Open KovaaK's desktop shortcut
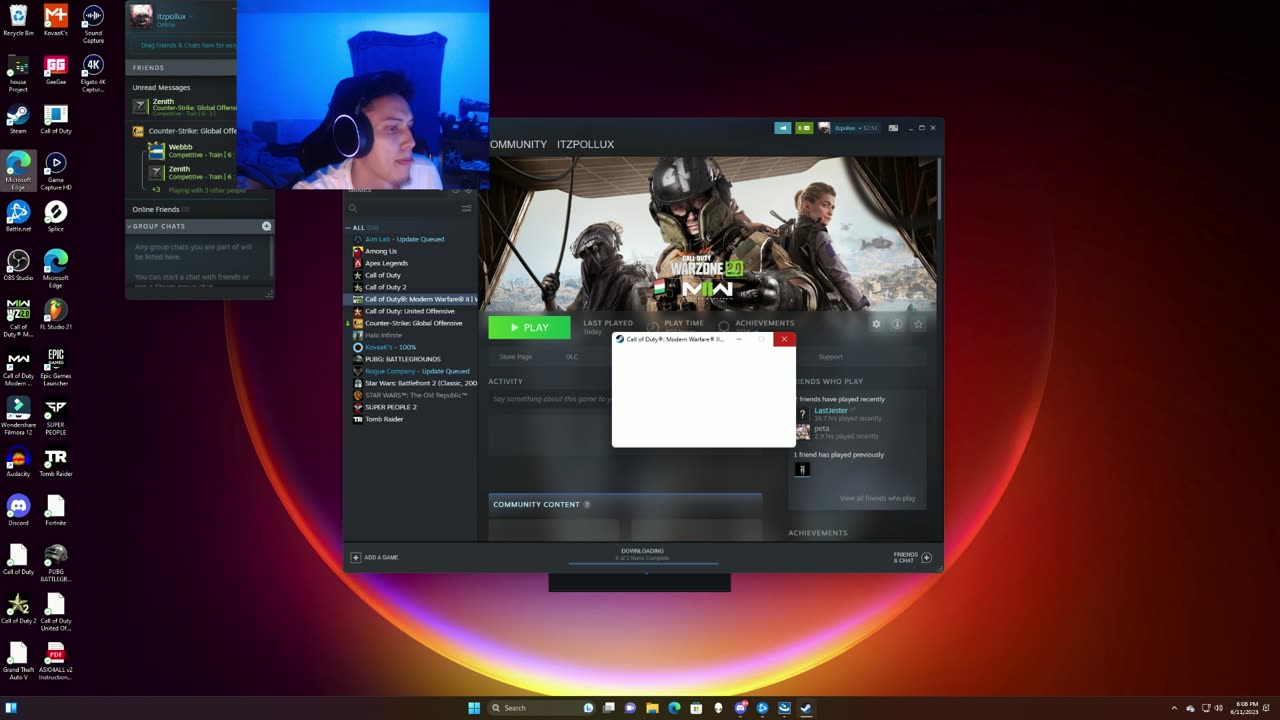This screenshot has height=720, width=1280. (56, 21)
